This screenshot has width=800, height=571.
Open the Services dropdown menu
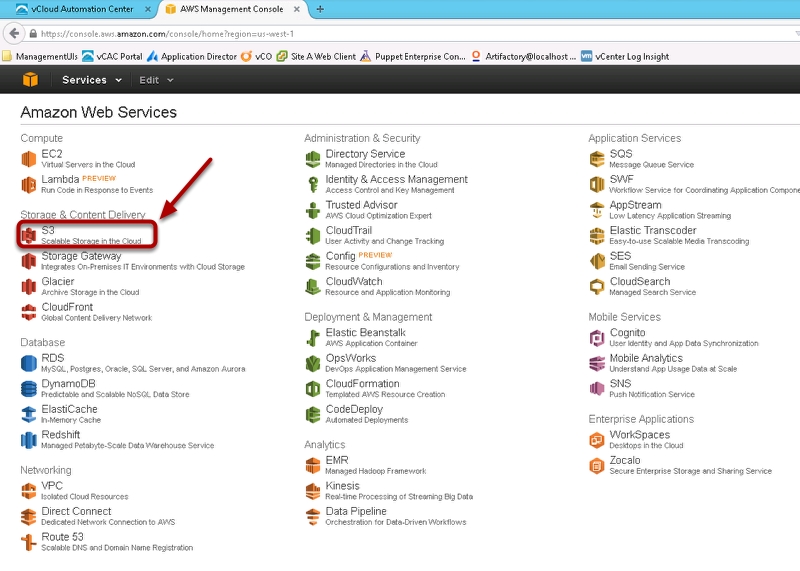point(92,80)
